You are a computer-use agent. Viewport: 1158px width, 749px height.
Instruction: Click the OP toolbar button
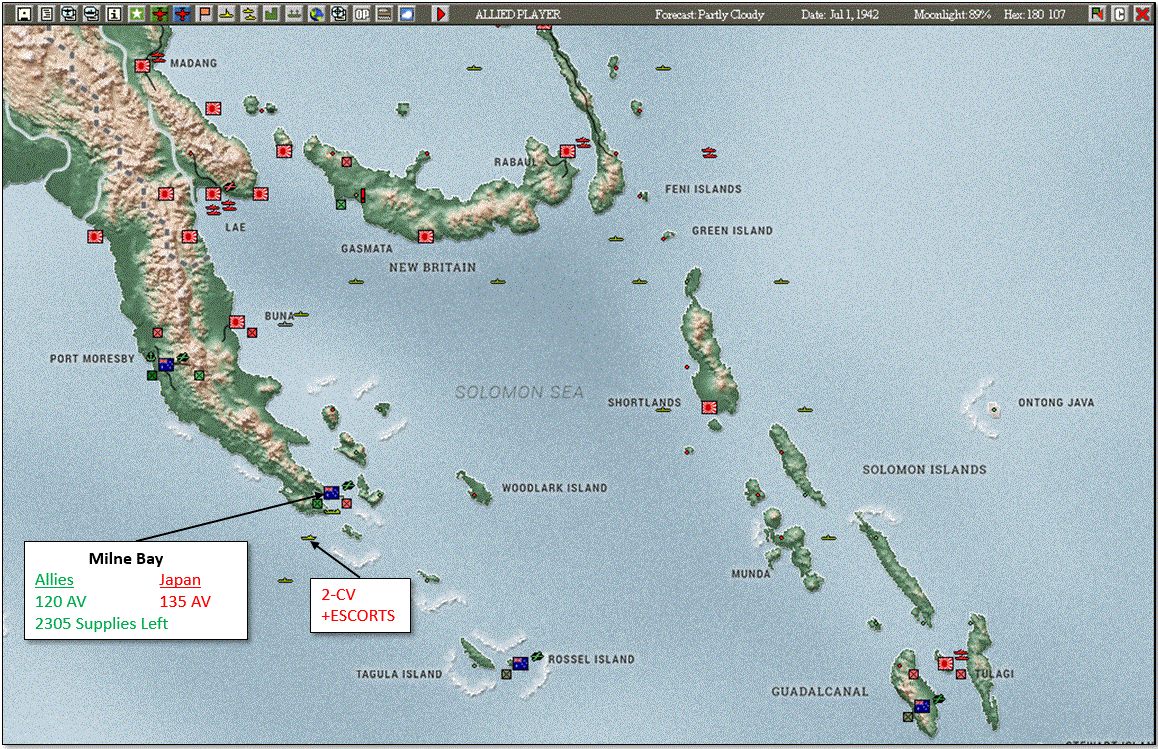[362, 13]
